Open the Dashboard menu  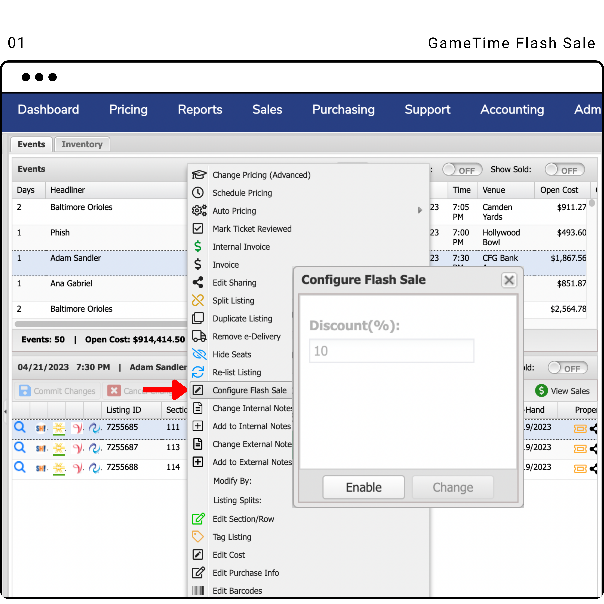tap(48, 110)
